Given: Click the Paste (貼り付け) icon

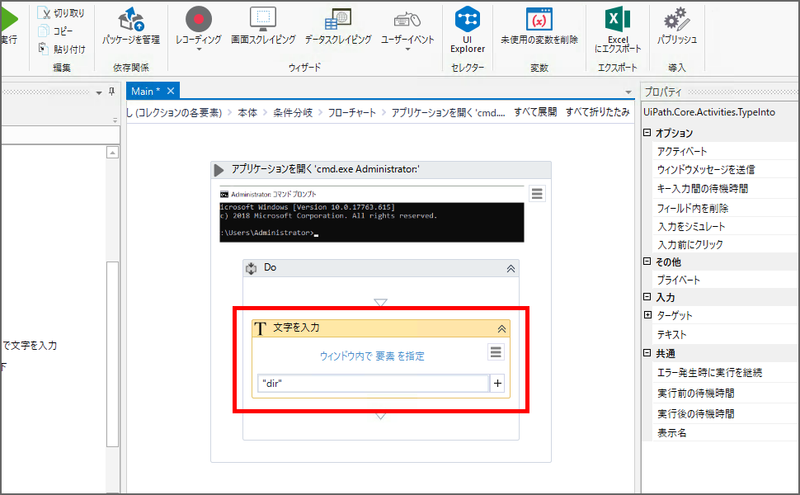Looking at the screenshot, I should click(44, 48).
